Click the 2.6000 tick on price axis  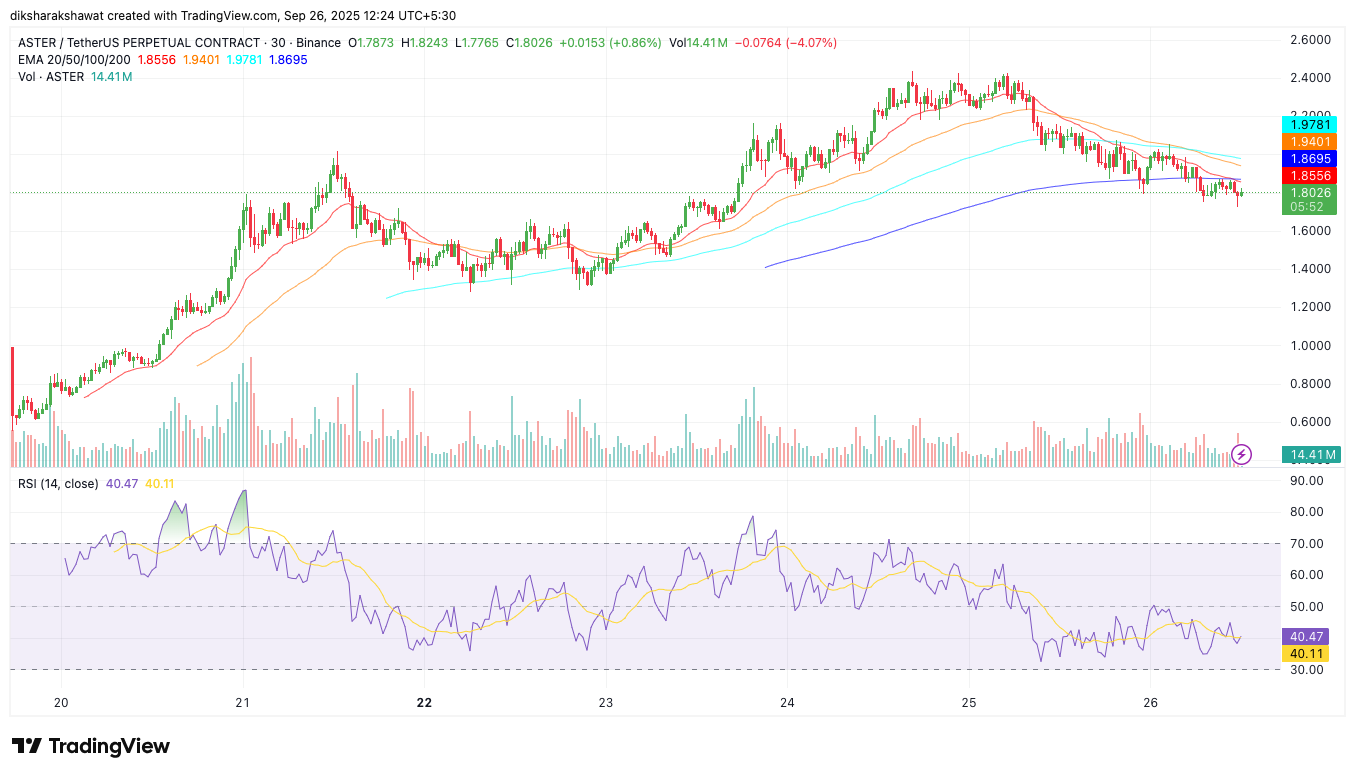pyautogui.click(x=1310, y=40)
